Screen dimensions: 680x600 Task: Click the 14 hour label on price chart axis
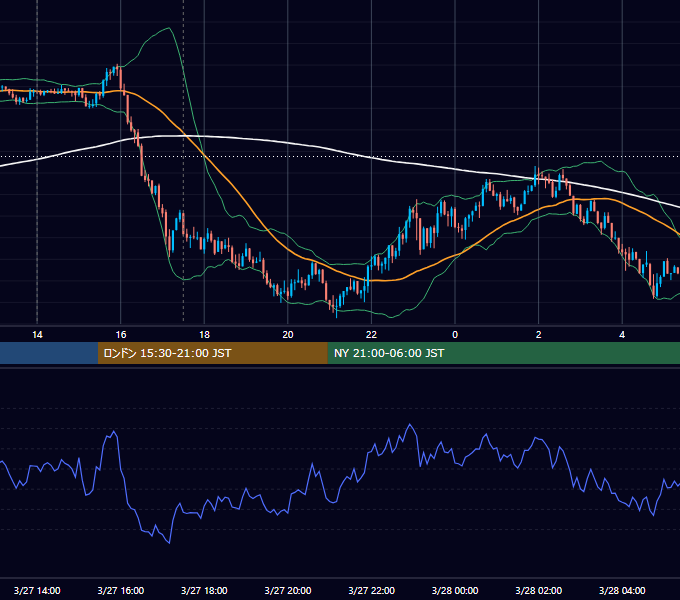tap(37, 335)
